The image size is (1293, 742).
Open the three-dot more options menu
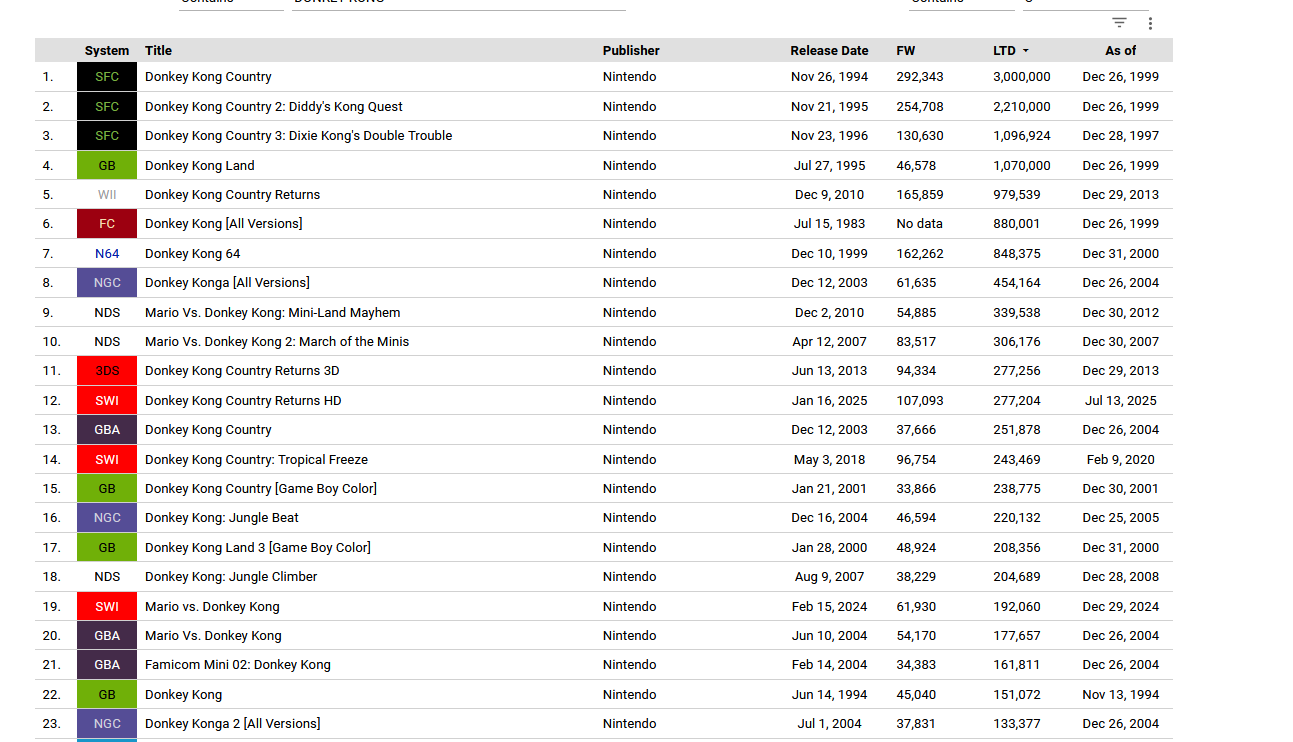1150,23
